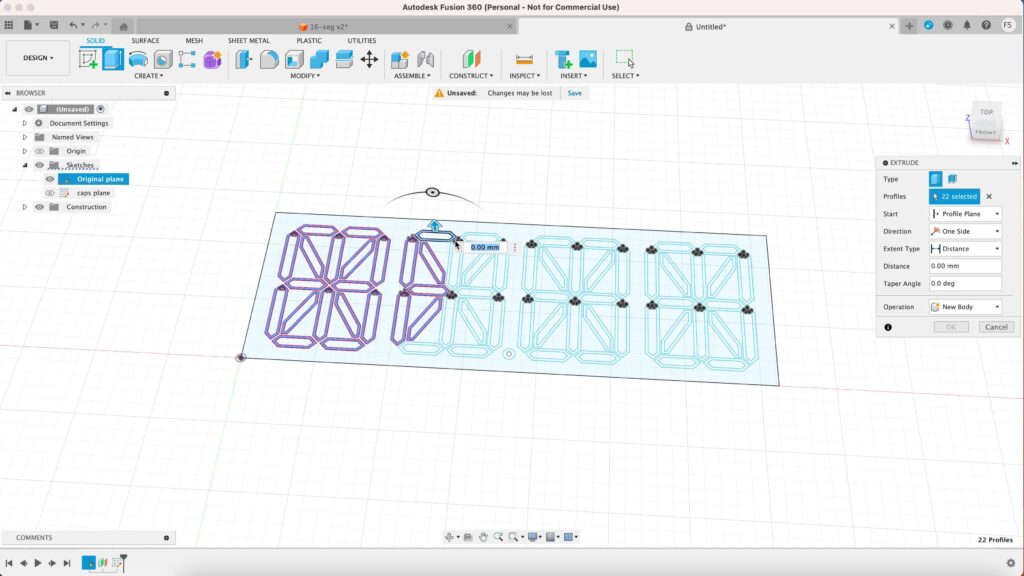This screenshot has height=576, width=1024.
Task: Switch to the Sheet Metal tab
Action: pos(248,41)
